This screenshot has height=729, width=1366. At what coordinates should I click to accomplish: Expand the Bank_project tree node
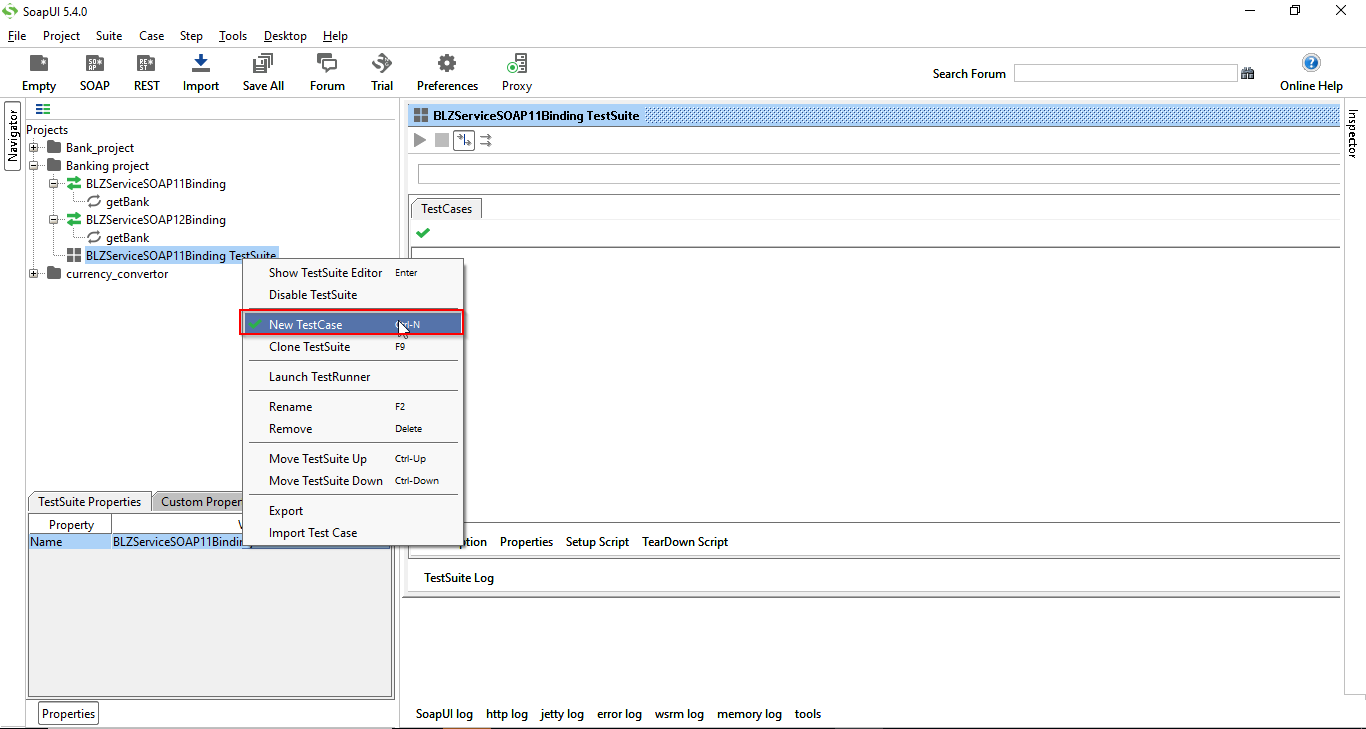34,147
